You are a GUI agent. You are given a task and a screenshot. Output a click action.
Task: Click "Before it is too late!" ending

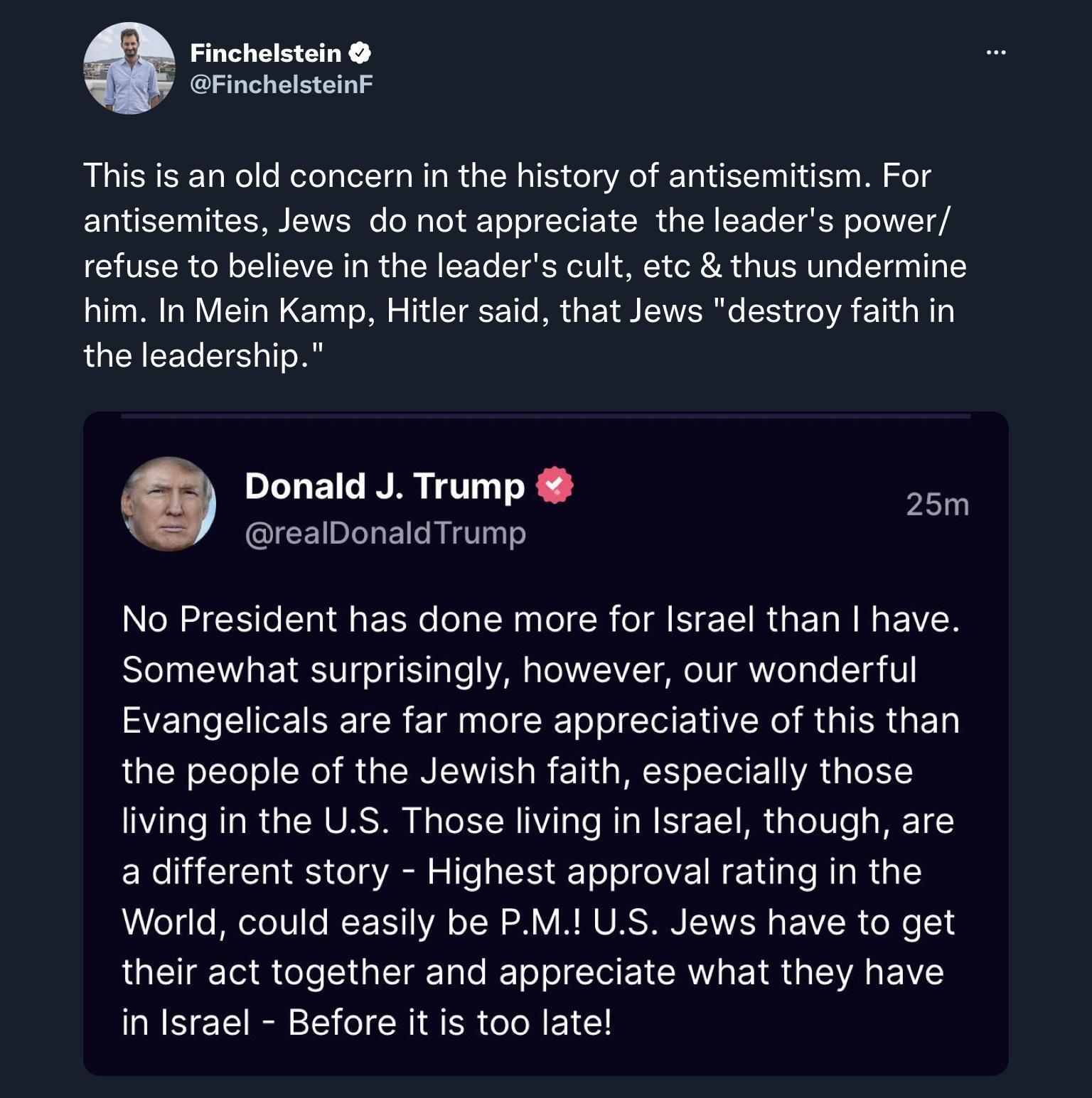coord(449,1023)
